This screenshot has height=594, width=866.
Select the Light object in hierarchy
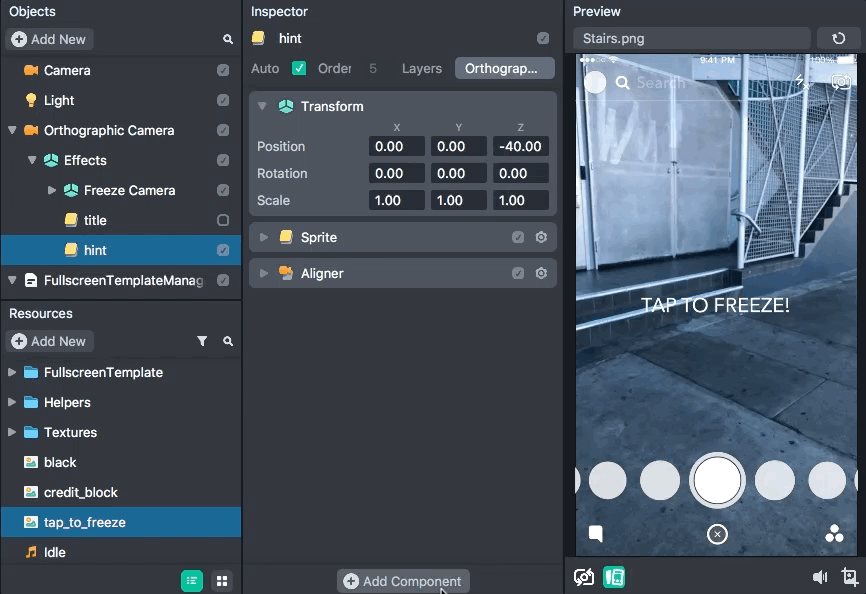pyautogui.click(x=58, y=100)
